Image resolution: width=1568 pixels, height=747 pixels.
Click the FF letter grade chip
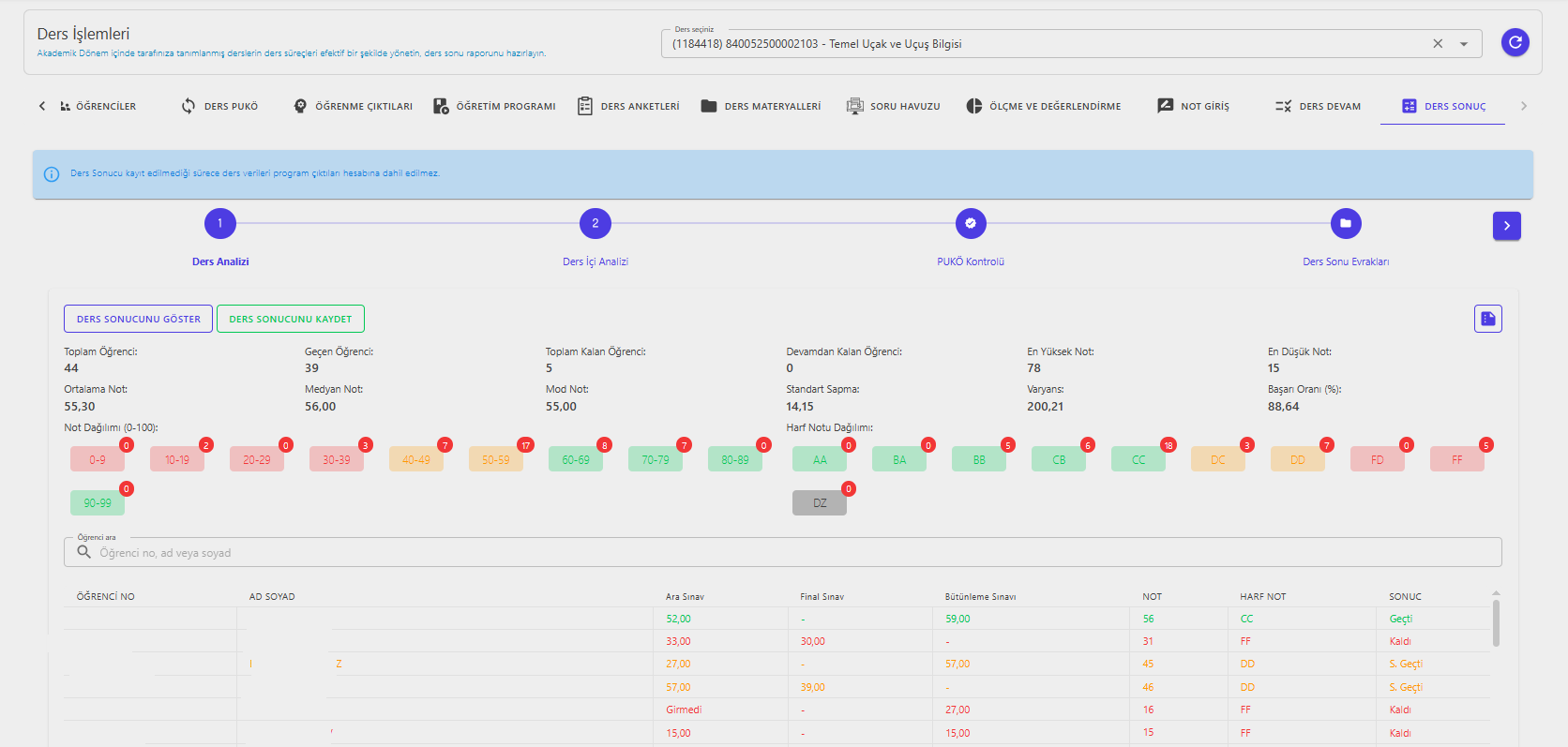coord(1457,459)
